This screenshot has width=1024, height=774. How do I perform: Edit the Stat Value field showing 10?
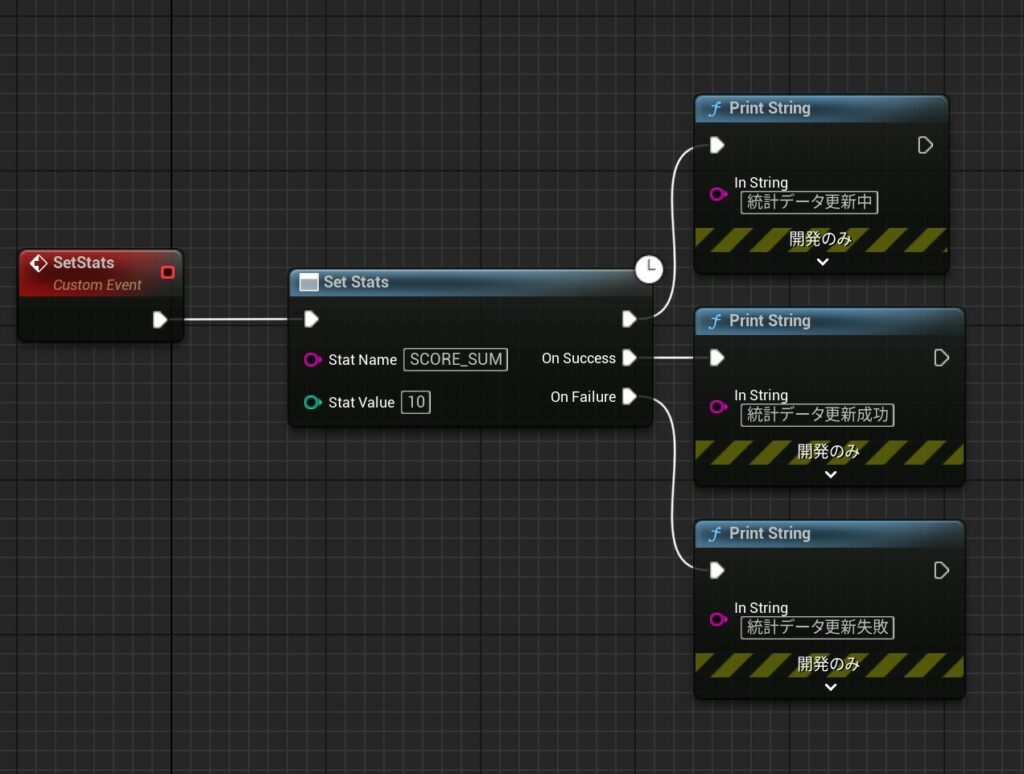pos(415,402)
